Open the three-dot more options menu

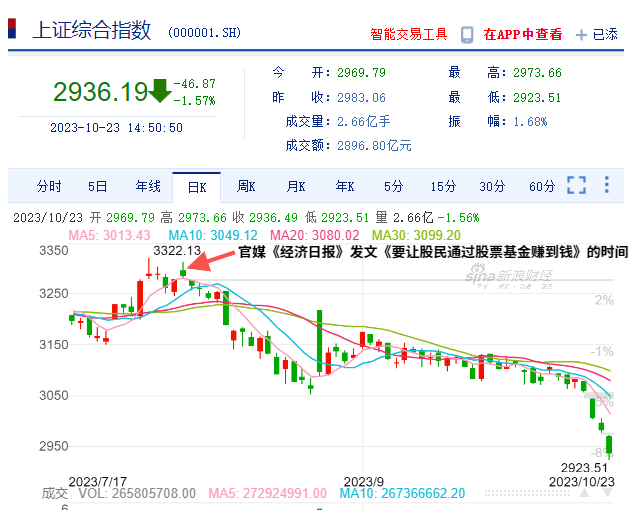607,185
